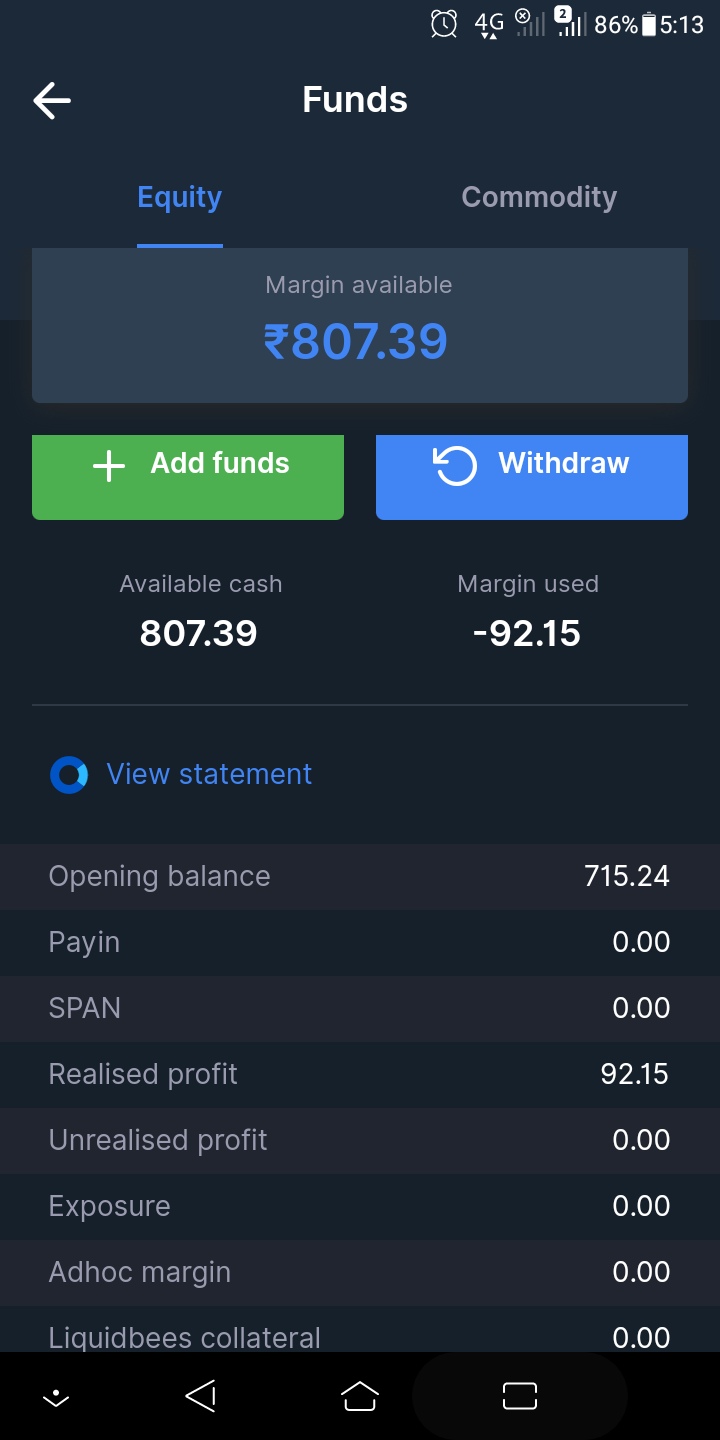Tap the back arrow icon
This screenshot has width=720, height=1440.
[x=52, y=100]
